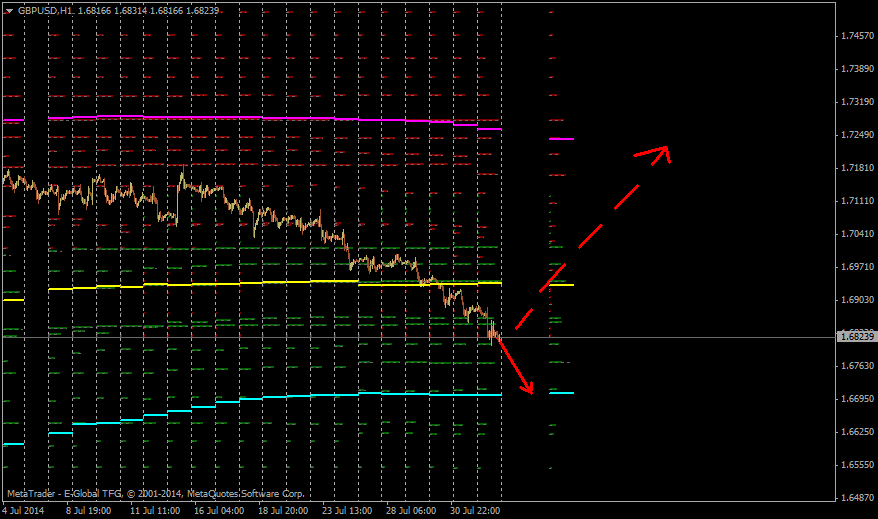
Task: Click time axis label 23 Jul 13:00
Action: coord(347,511)
